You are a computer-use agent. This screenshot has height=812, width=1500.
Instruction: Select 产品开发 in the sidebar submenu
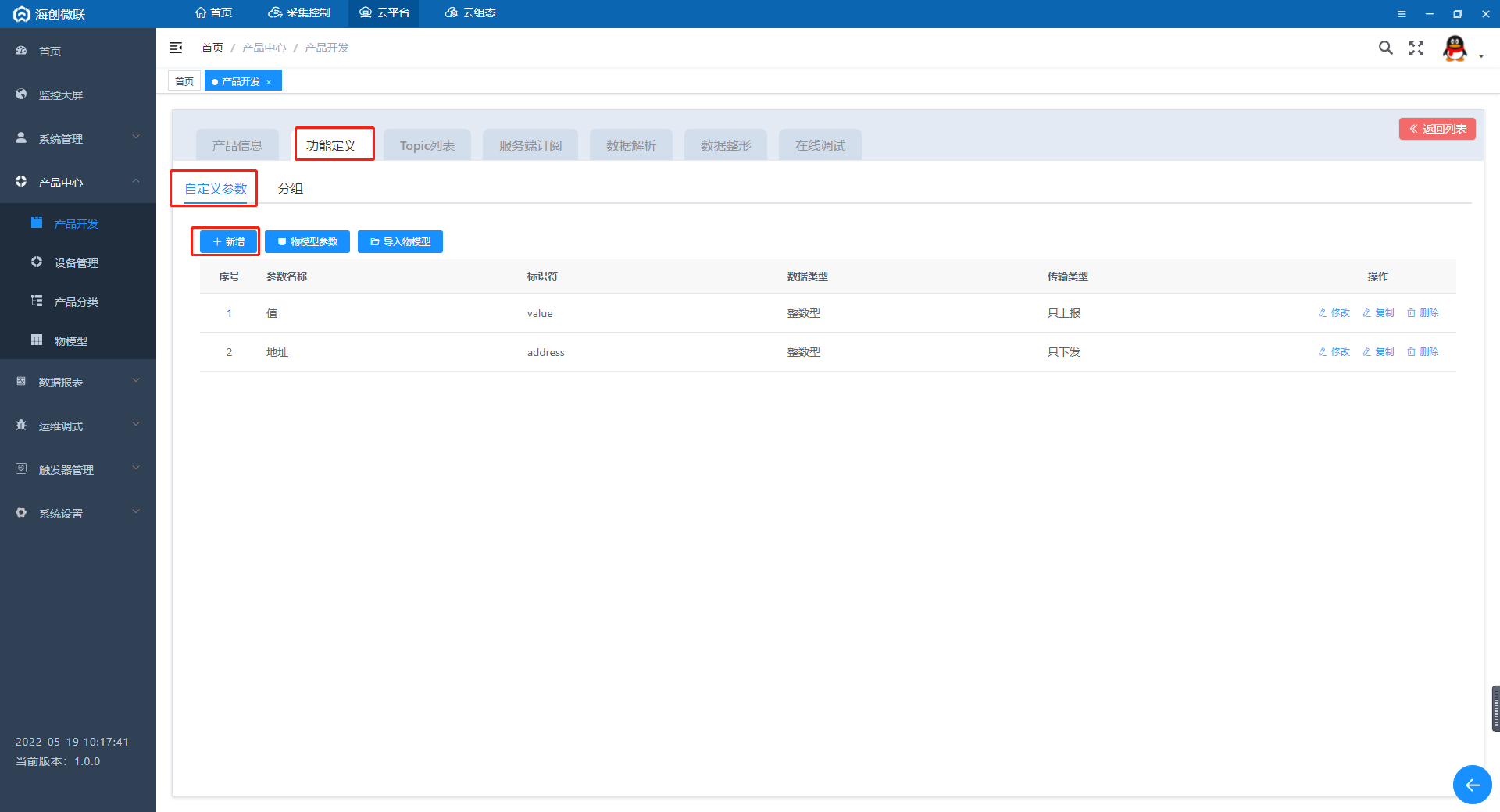point(78,223)
